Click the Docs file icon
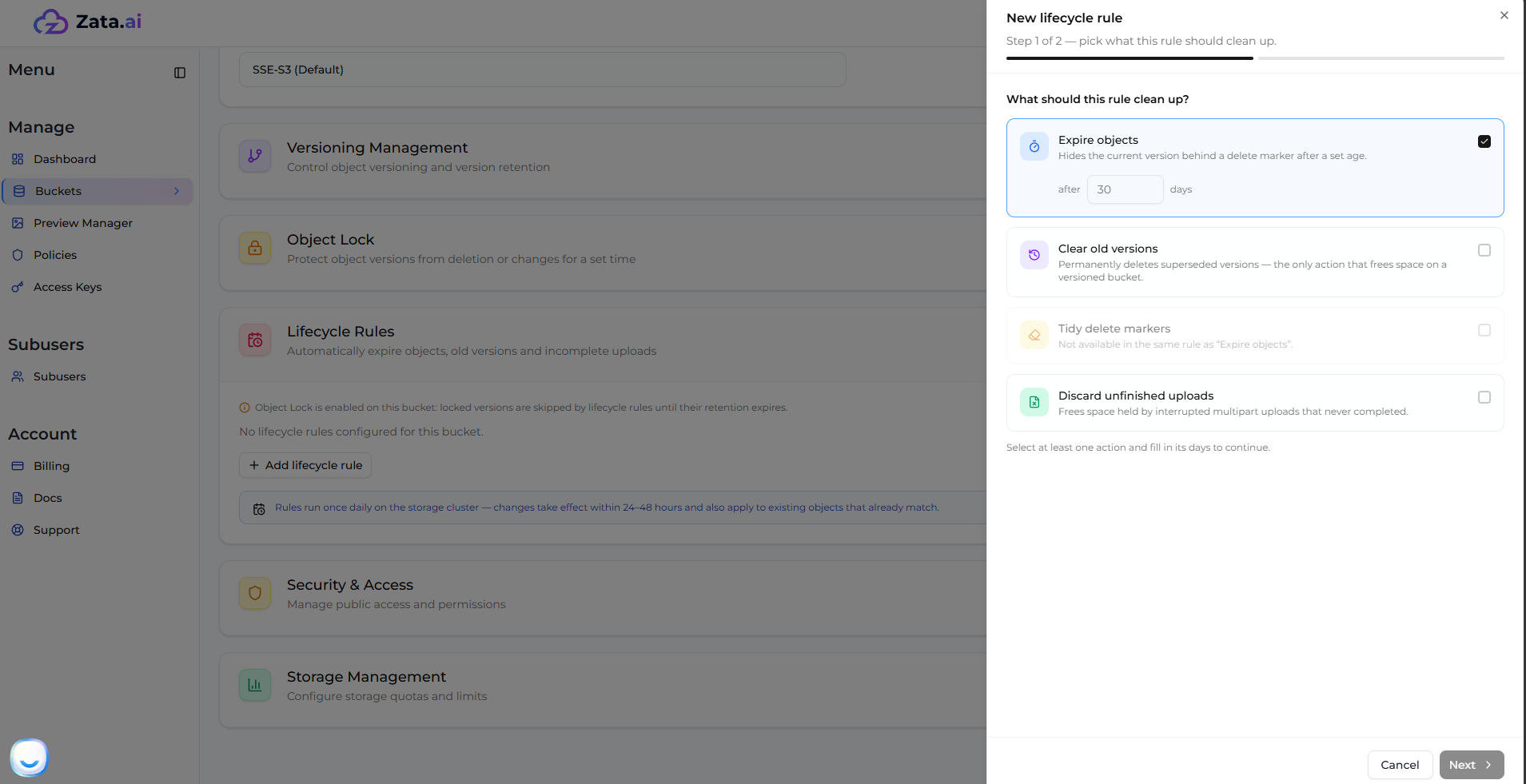The image size is (1526, 784). click(18, 498)
